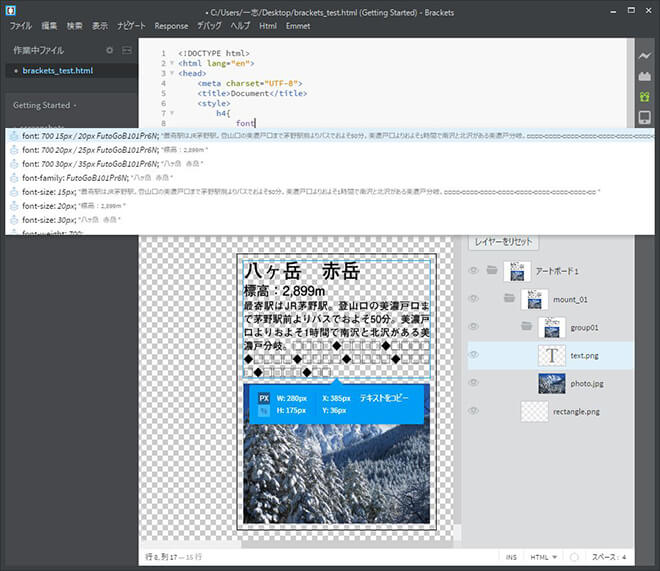The width and height of the screenshot is (660, 571).
Task: Toggle INS insert mode in status bar
Action: tap(511, 557)
